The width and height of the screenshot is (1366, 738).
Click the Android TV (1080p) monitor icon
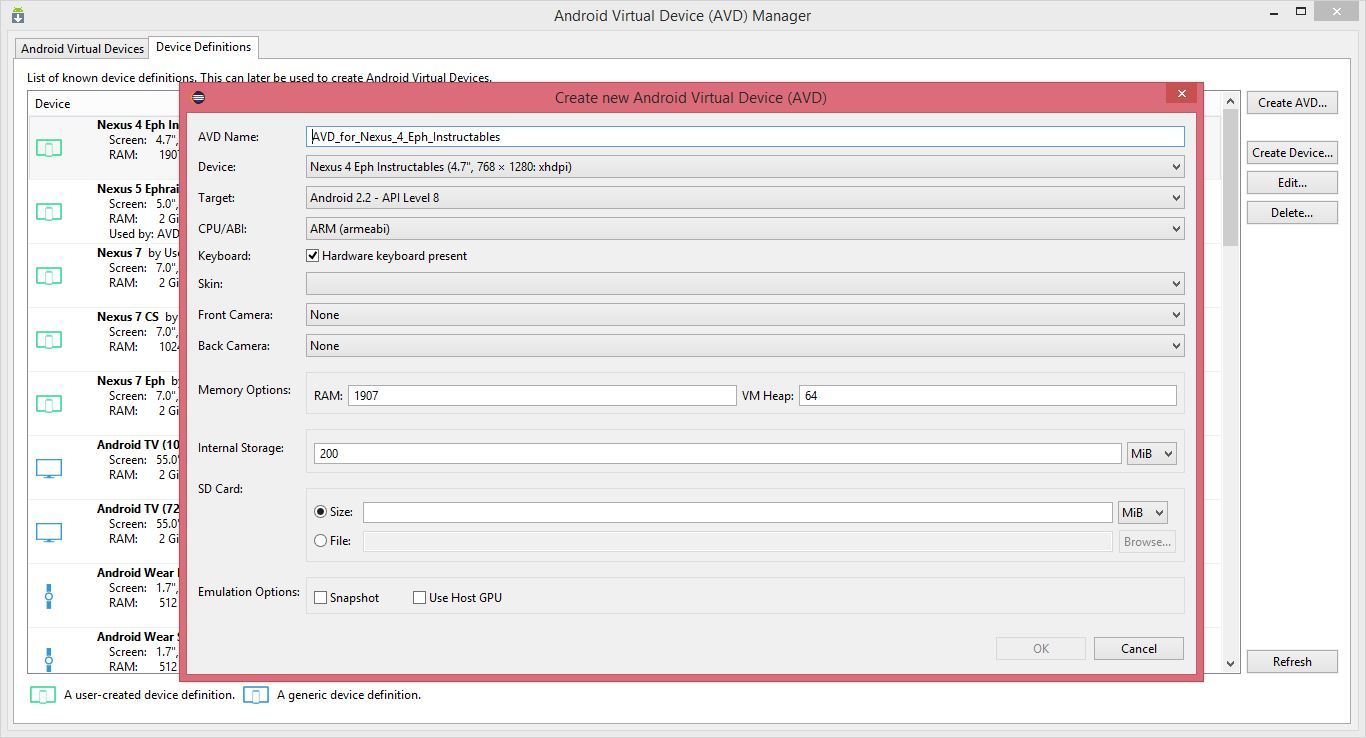pyautogui.click(x=47, y=467)
